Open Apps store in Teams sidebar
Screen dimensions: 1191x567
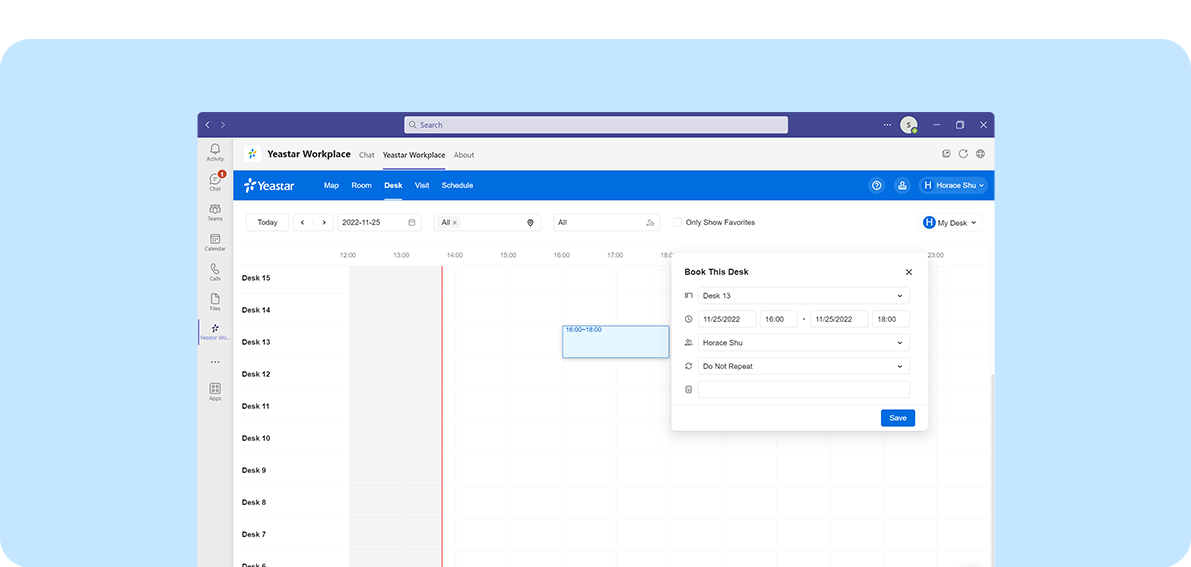click(215, 391)
